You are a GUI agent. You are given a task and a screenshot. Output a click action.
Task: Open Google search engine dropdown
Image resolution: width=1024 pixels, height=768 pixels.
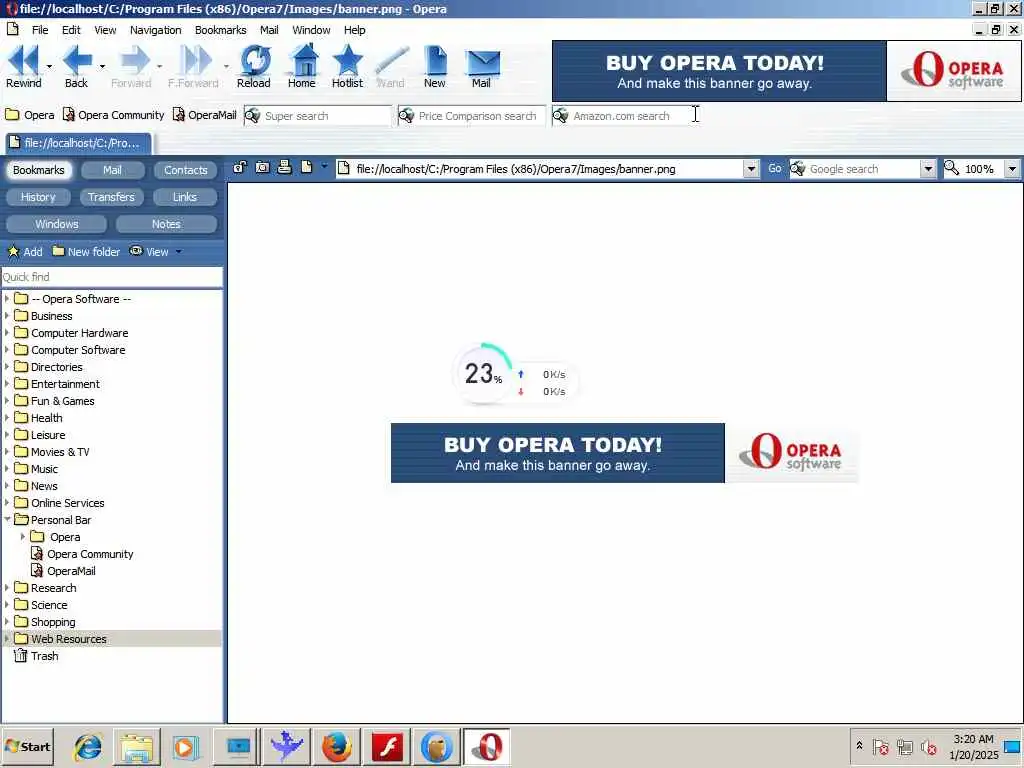[928, 169]
